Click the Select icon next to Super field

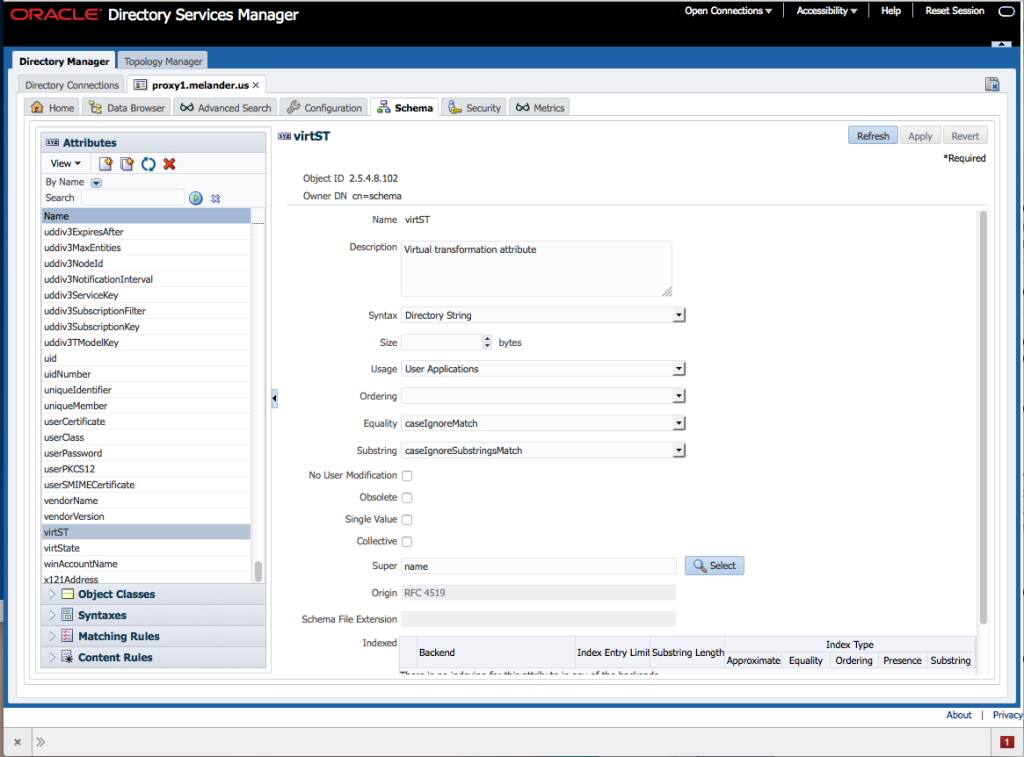tap(713, 565)
